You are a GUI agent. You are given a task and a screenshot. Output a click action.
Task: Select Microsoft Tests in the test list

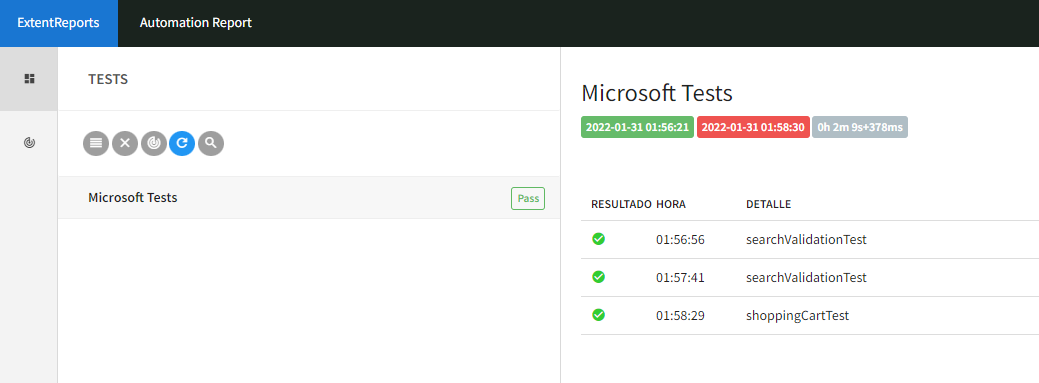(x=309, y=197)
